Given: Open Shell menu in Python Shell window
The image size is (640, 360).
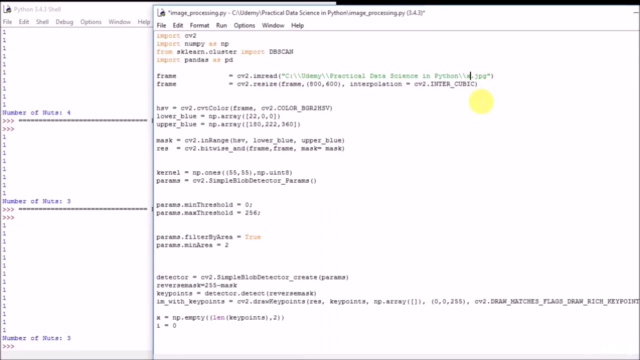Looking at the screenshot, I should pyautogui.click(x=42, y=22).
